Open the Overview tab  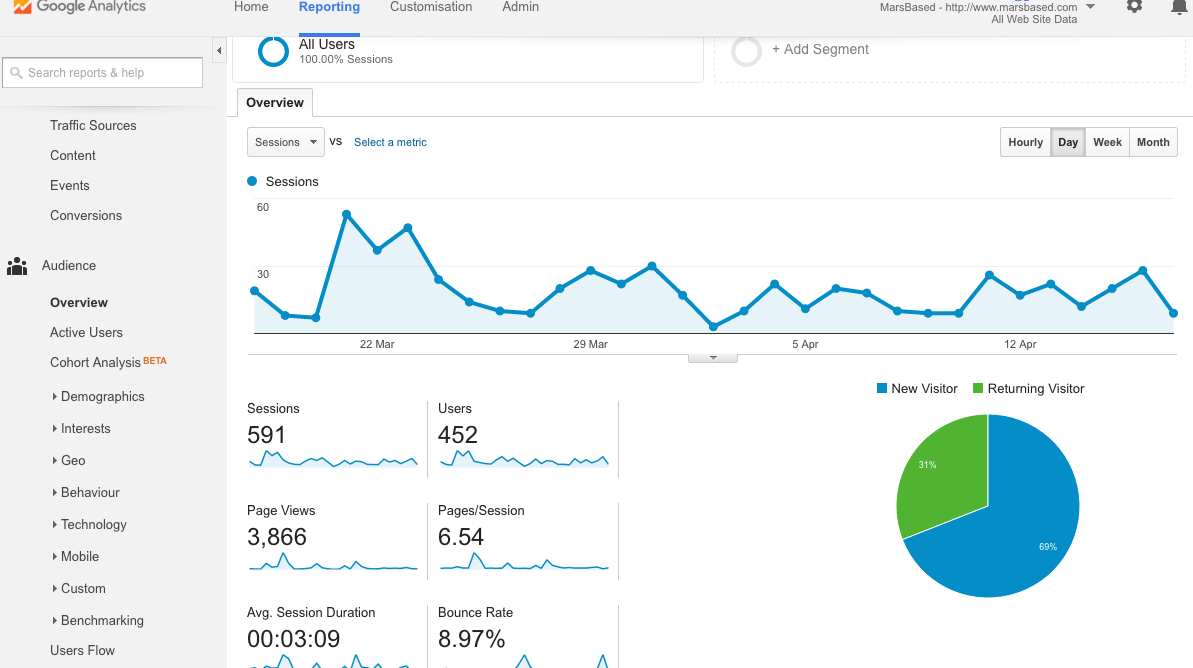click(x=274, y=102)
